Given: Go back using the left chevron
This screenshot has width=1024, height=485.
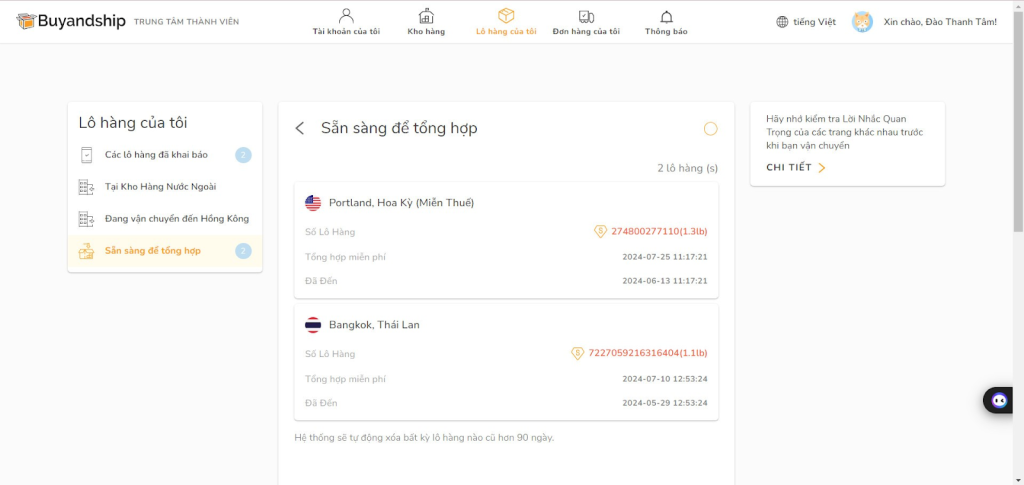Looking at the screenshot, I should pyautogui.click(x=300, y=129).
